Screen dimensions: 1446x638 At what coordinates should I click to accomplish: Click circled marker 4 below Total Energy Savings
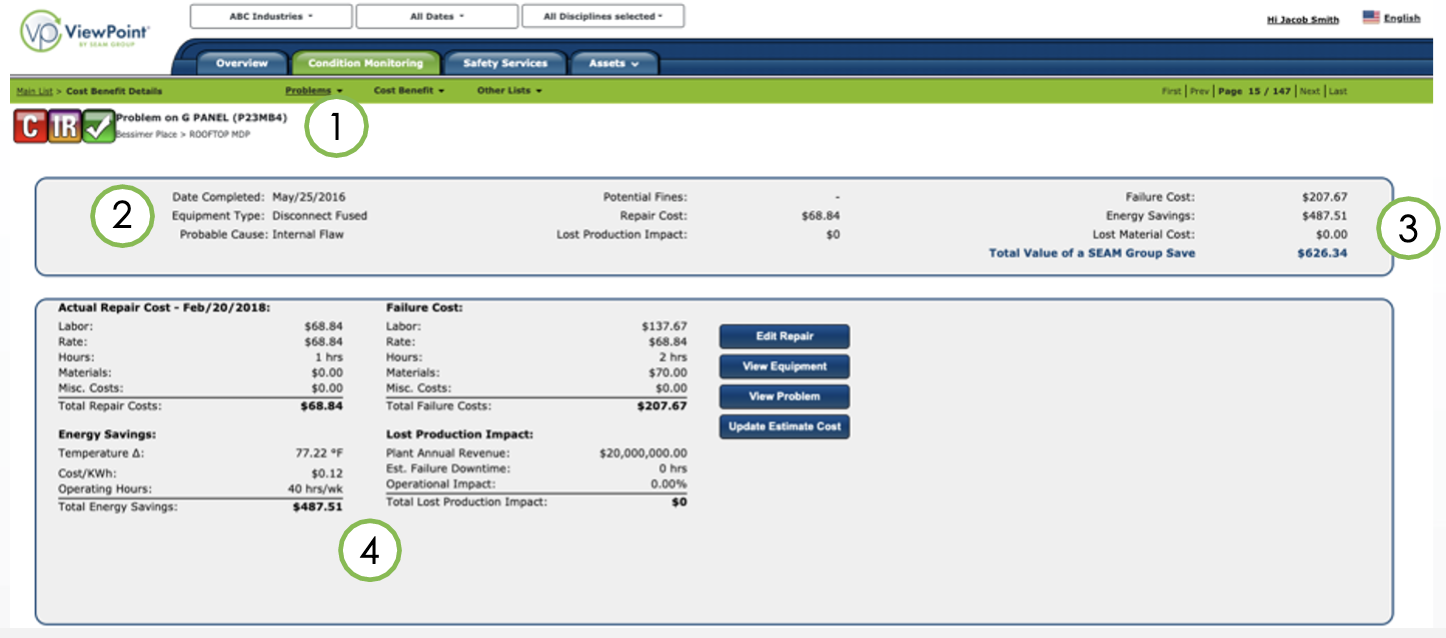click(x=369, y=549)
